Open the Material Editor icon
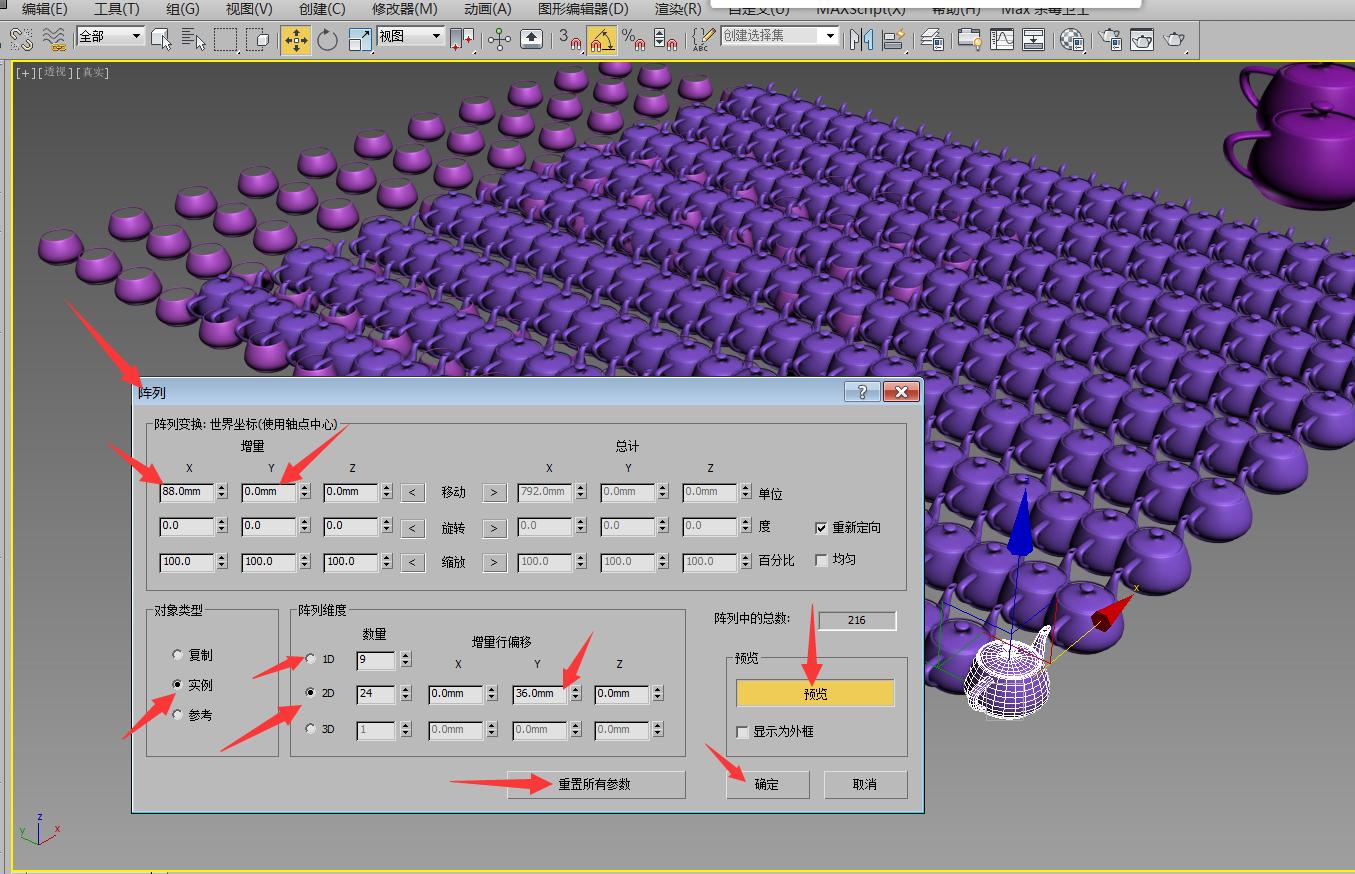 [1072, 40]
